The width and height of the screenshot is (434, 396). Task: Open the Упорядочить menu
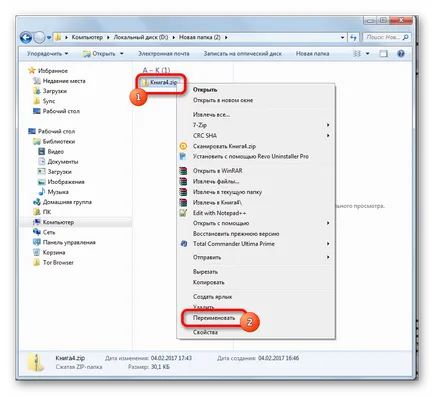click(x=47, y=53)
